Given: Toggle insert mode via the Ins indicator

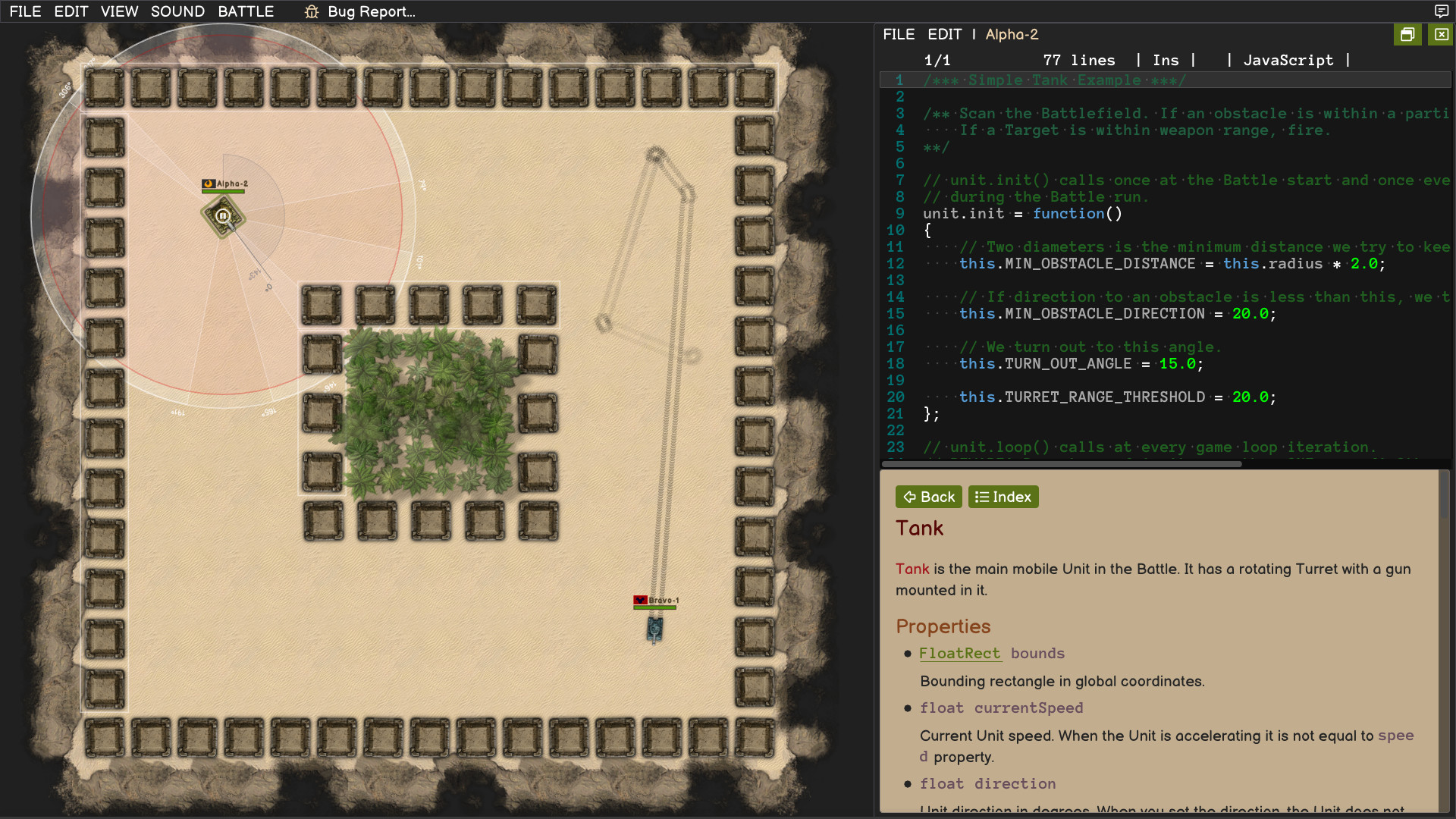Looking at the screenshot, I should 1166,60.
